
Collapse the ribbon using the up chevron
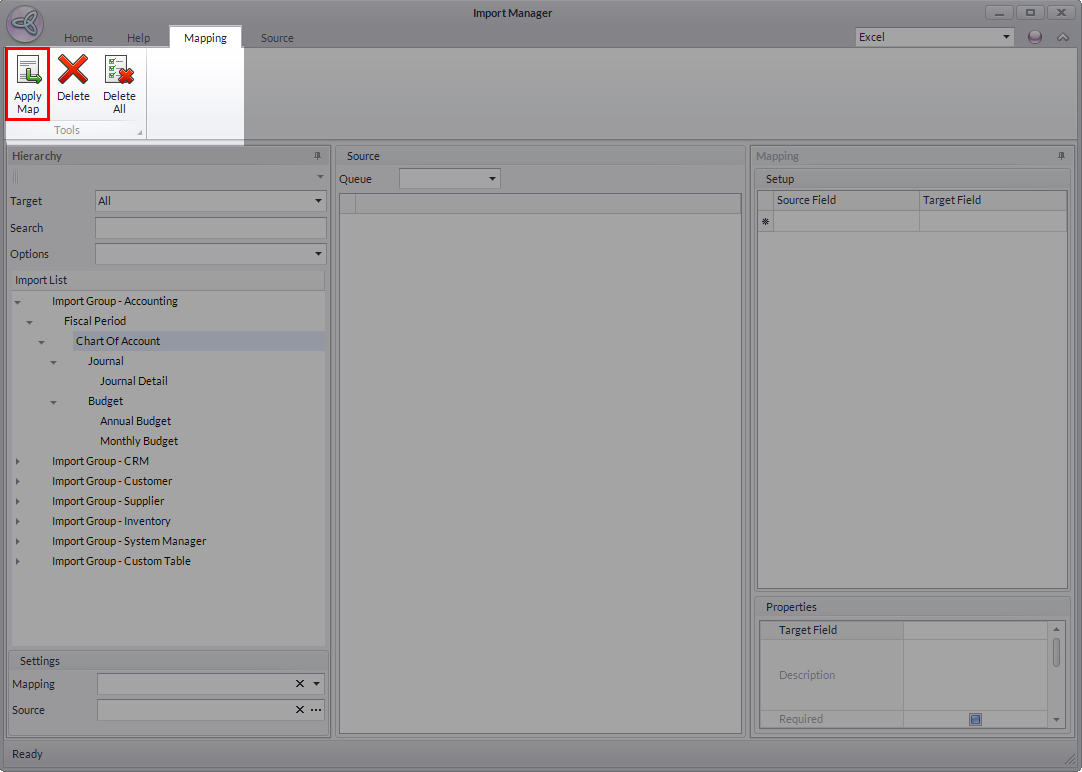click(1063, 37)
